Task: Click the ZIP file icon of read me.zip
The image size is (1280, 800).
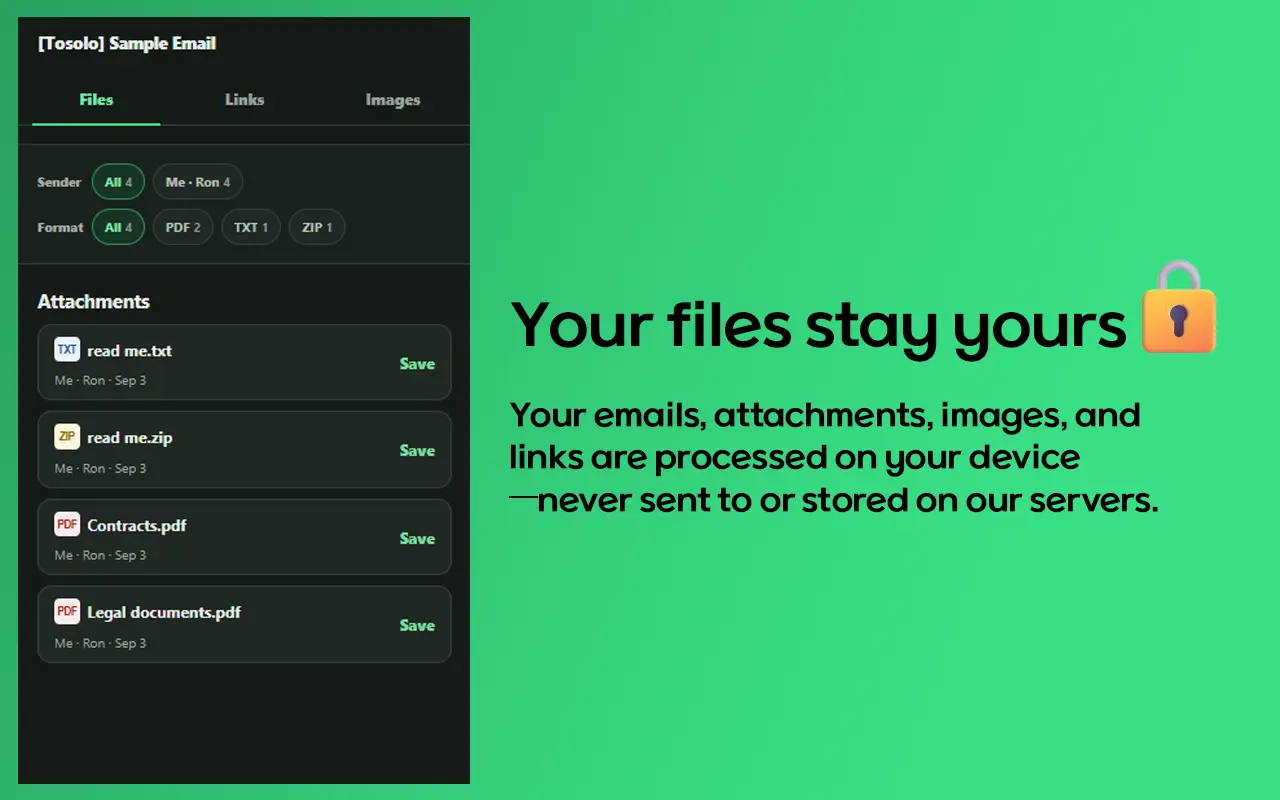Action: (67, 437)
